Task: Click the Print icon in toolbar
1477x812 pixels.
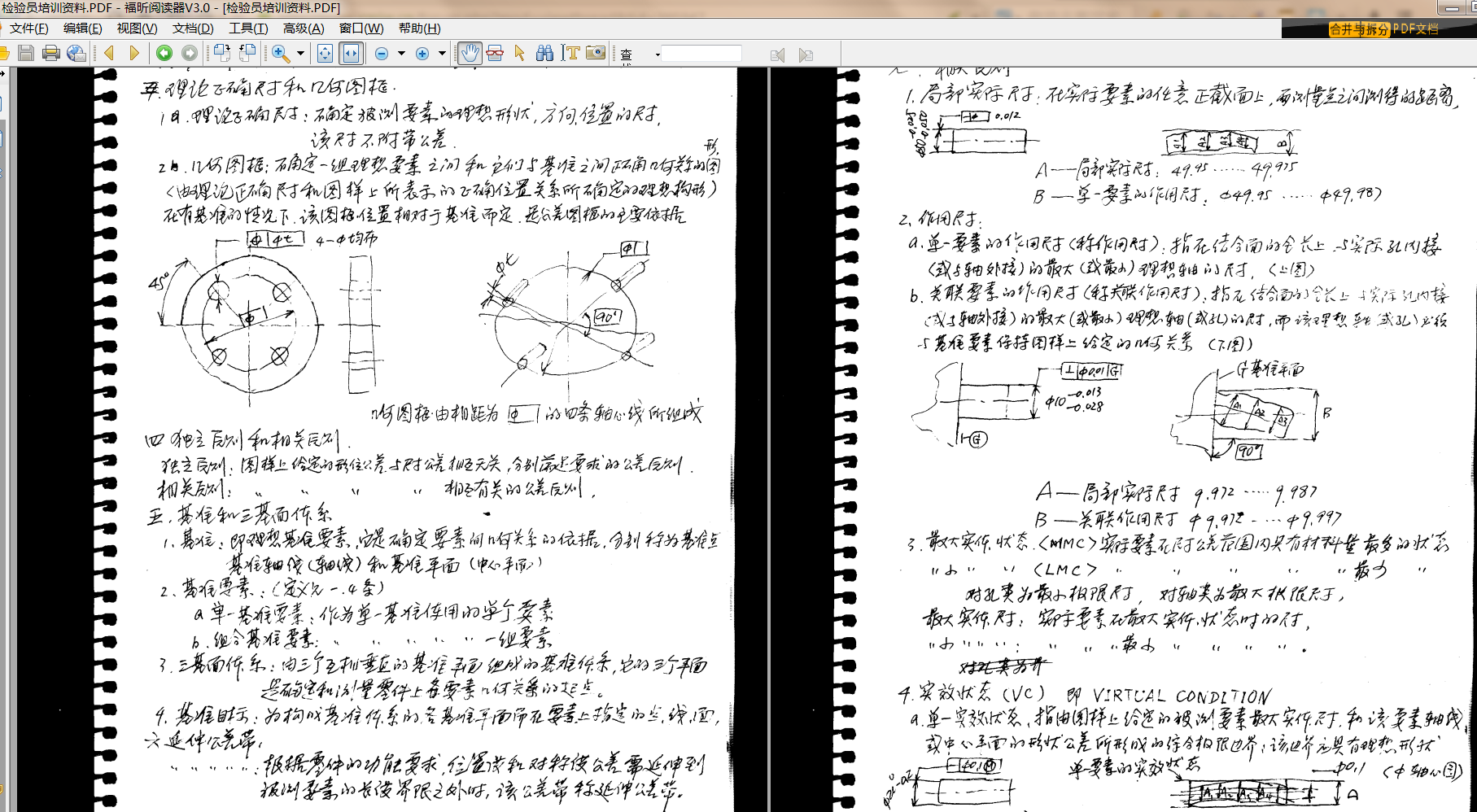Action: click(x=51, y=54)
